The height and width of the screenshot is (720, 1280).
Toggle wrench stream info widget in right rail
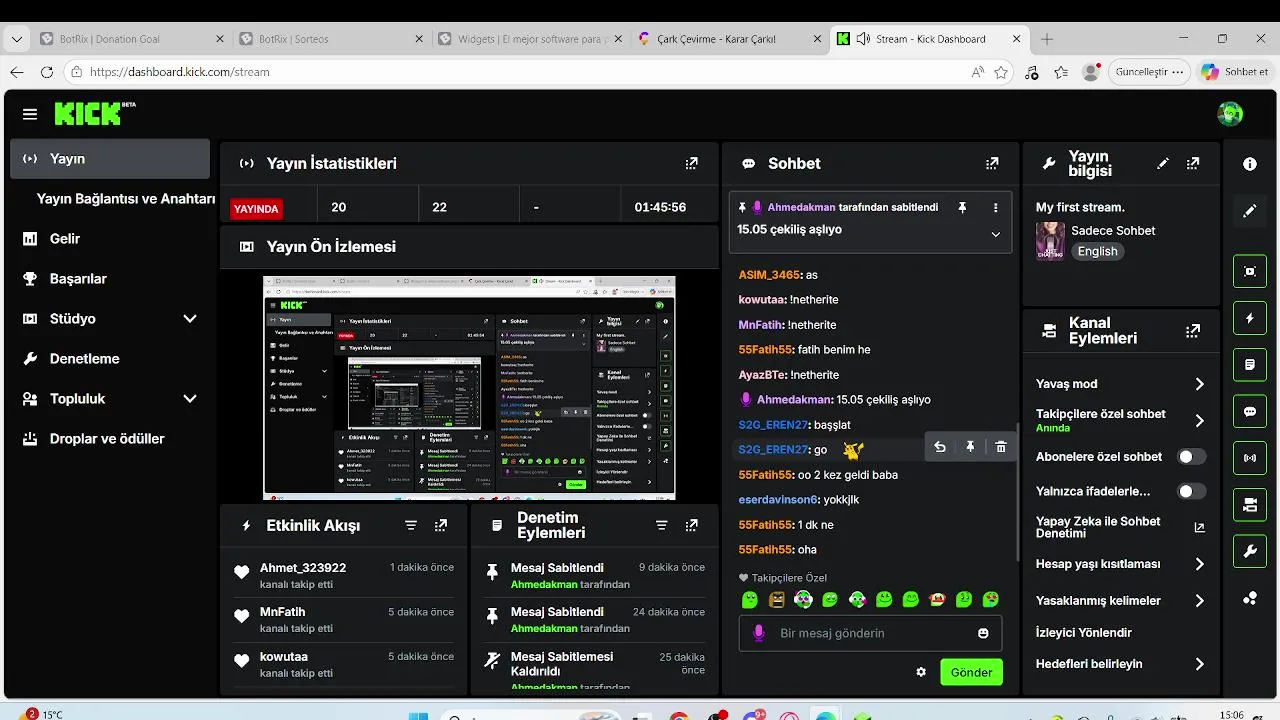(x=1250, y=551)
